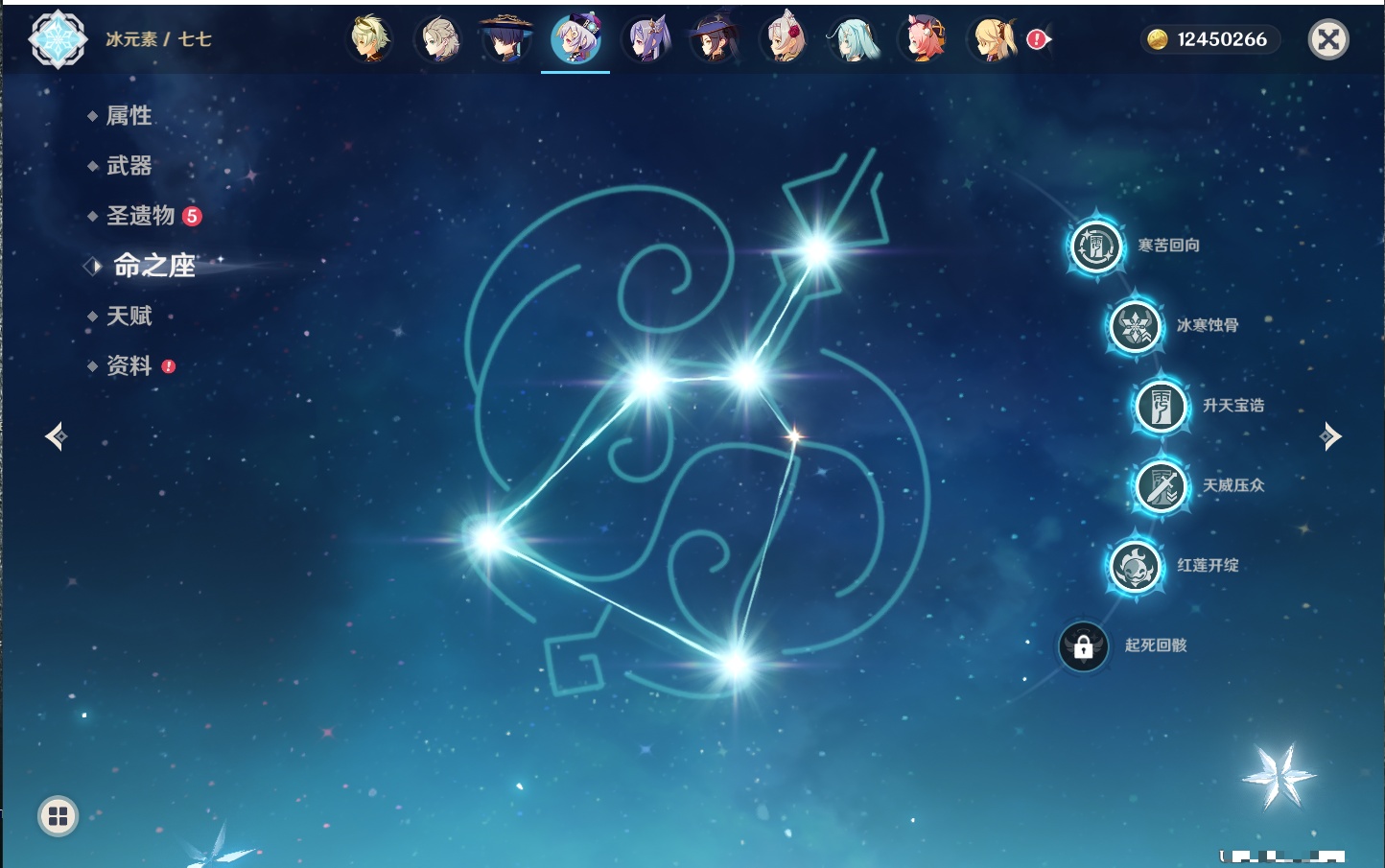The height and width of the screenshot is (868, 1385).
Task: Open the 圣遗物 artifacts tab
Action: (x=140, y=216)
